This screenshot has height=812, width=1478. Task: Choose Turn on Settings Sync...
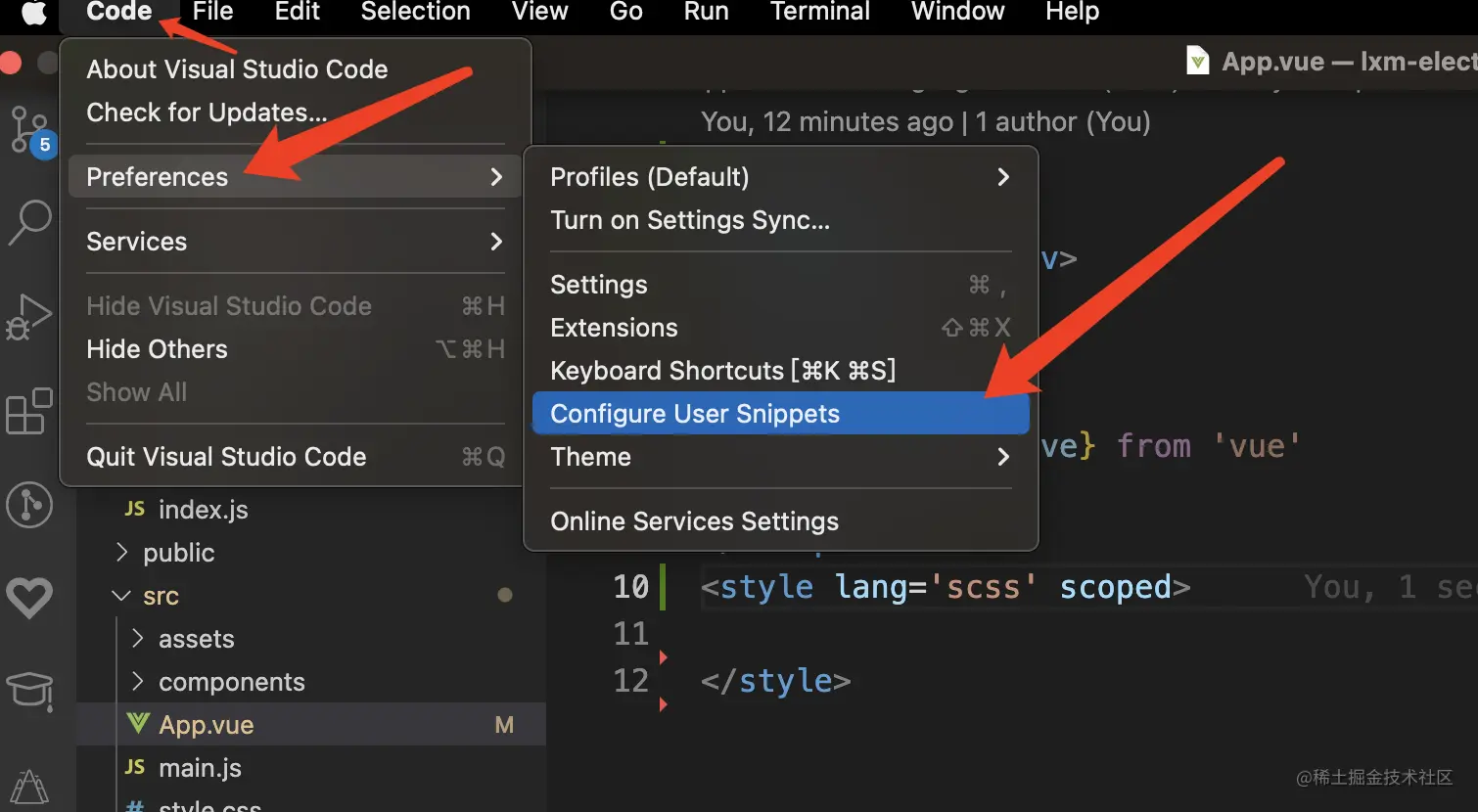pyautogui.click(x=781, y=220)
